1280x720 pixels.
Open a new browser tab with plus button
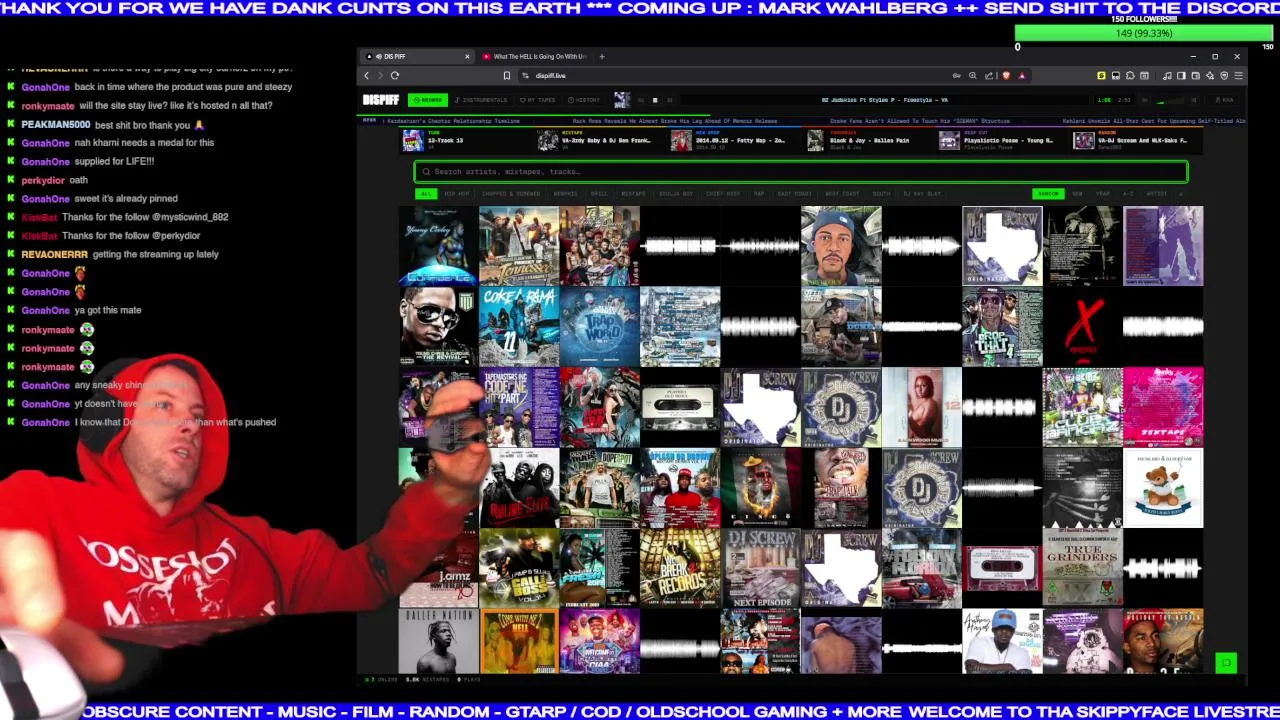[x=602, y=57]
